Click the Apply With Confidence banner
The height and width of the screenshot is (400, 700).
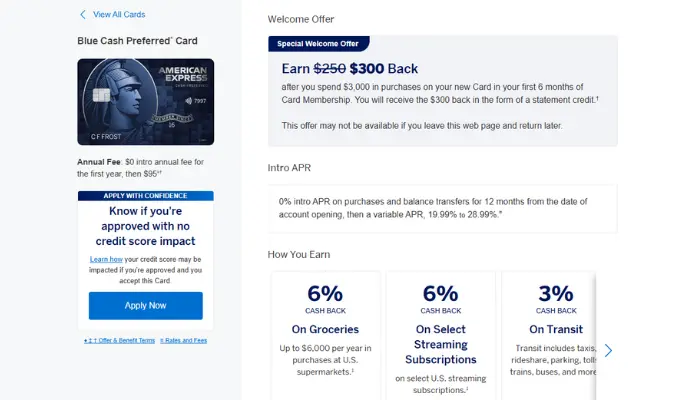145,197
